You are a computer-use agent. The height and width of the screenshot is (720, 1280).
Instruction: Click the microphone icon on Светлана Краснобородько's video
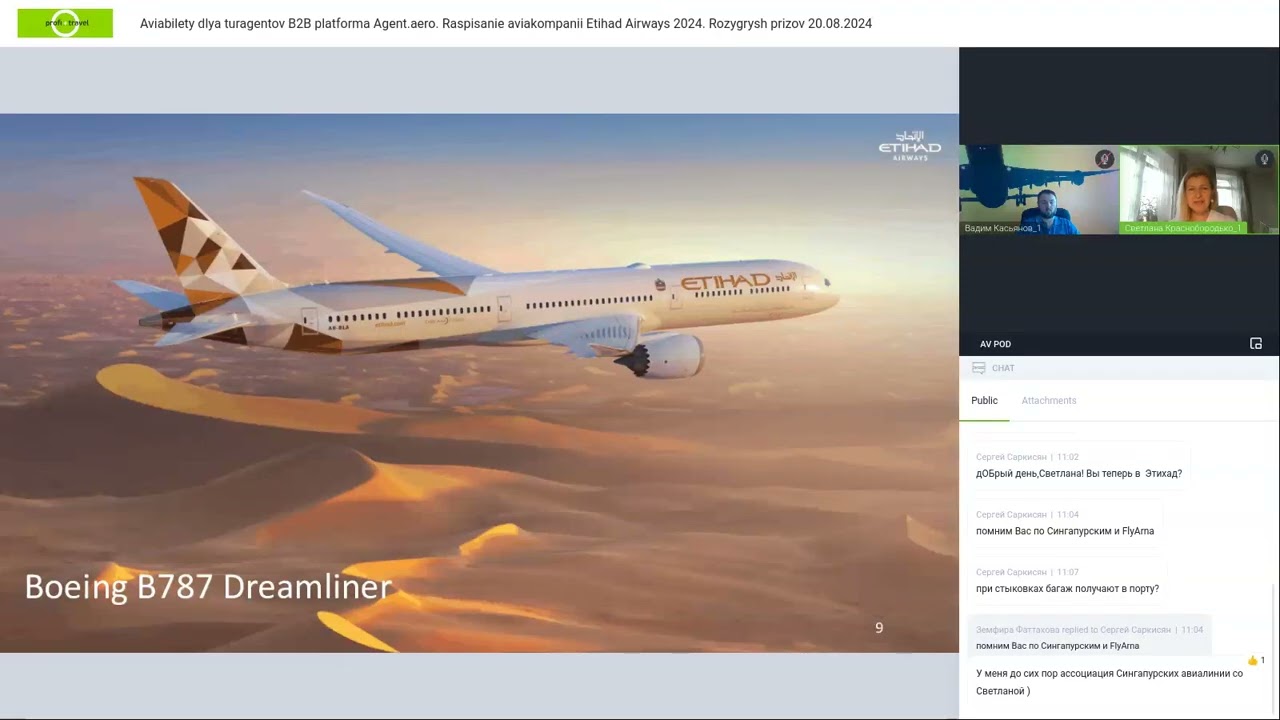[x=1264, y=159]
